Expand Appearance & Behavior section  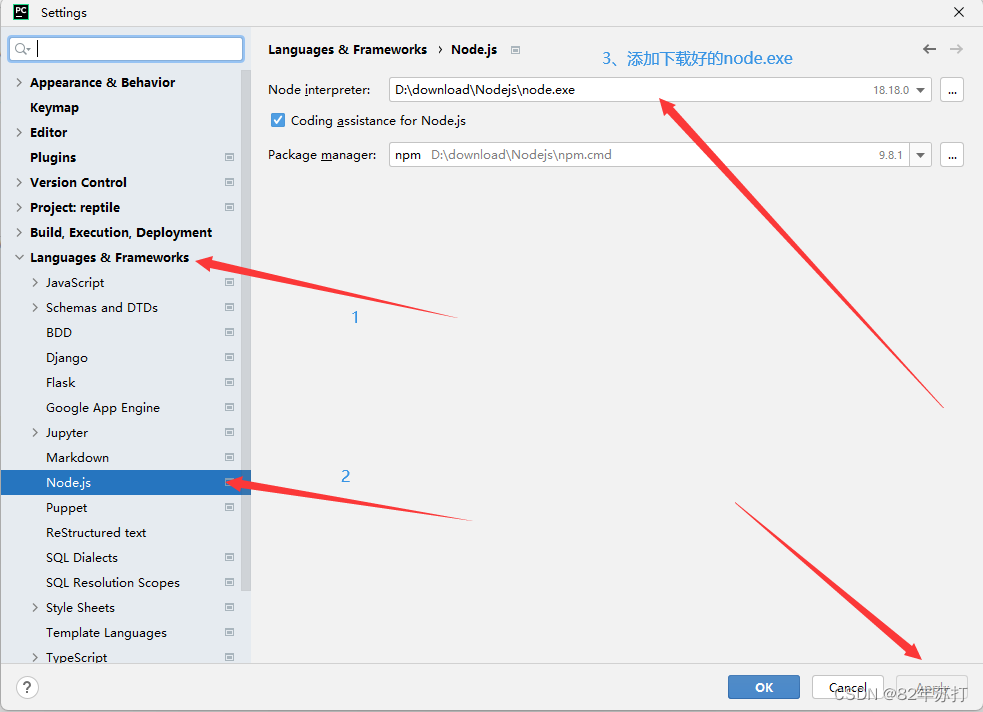pos(19,82)
